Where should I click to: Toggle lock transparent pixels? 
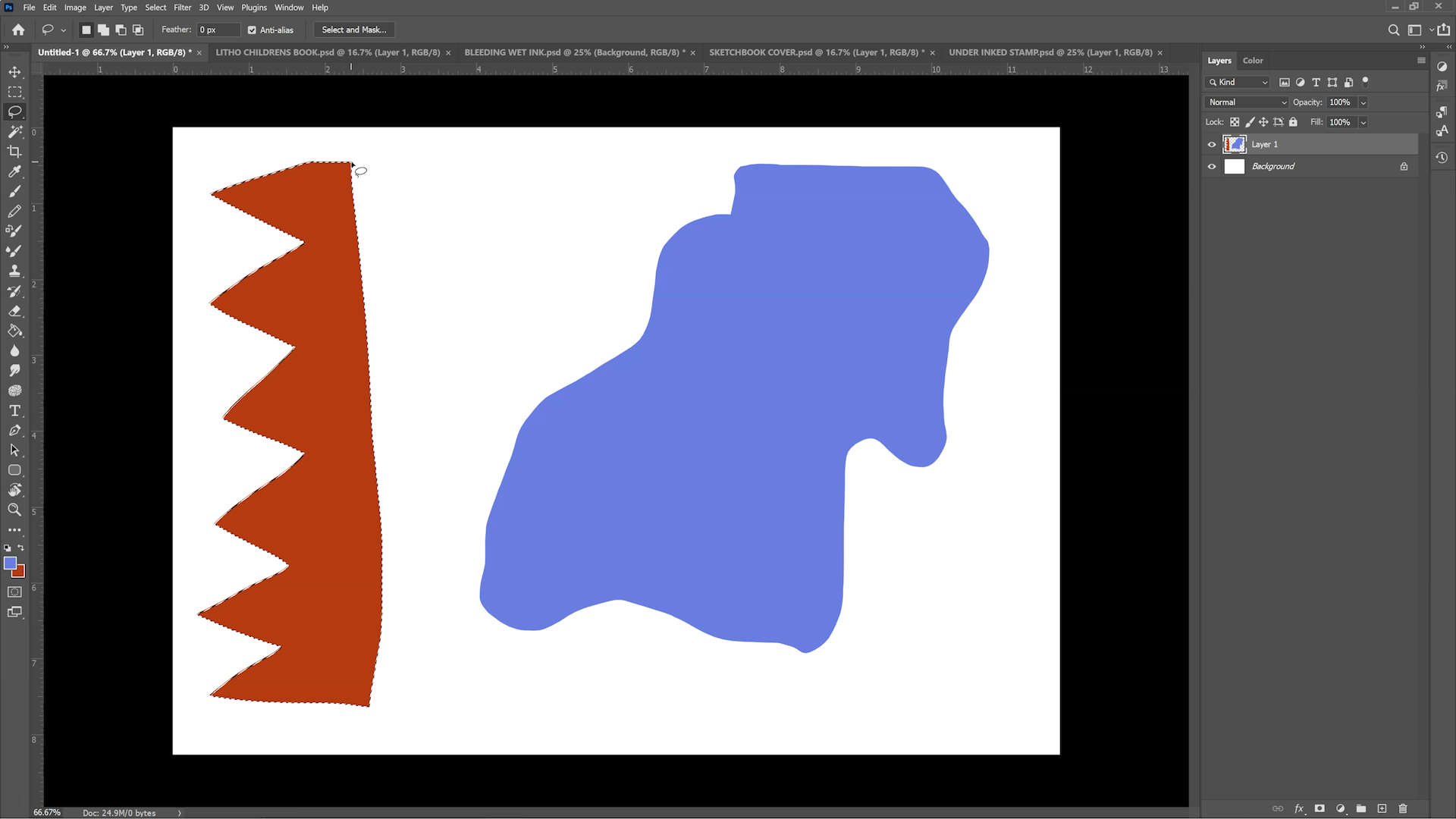tap(1235, 122)
